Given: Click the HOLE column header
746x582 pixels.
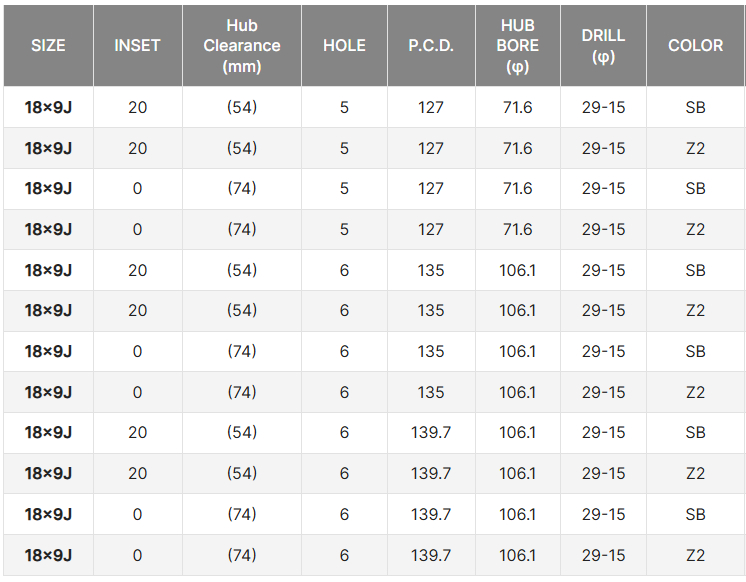Looking at the screenshot, I should tap(344, 46).
